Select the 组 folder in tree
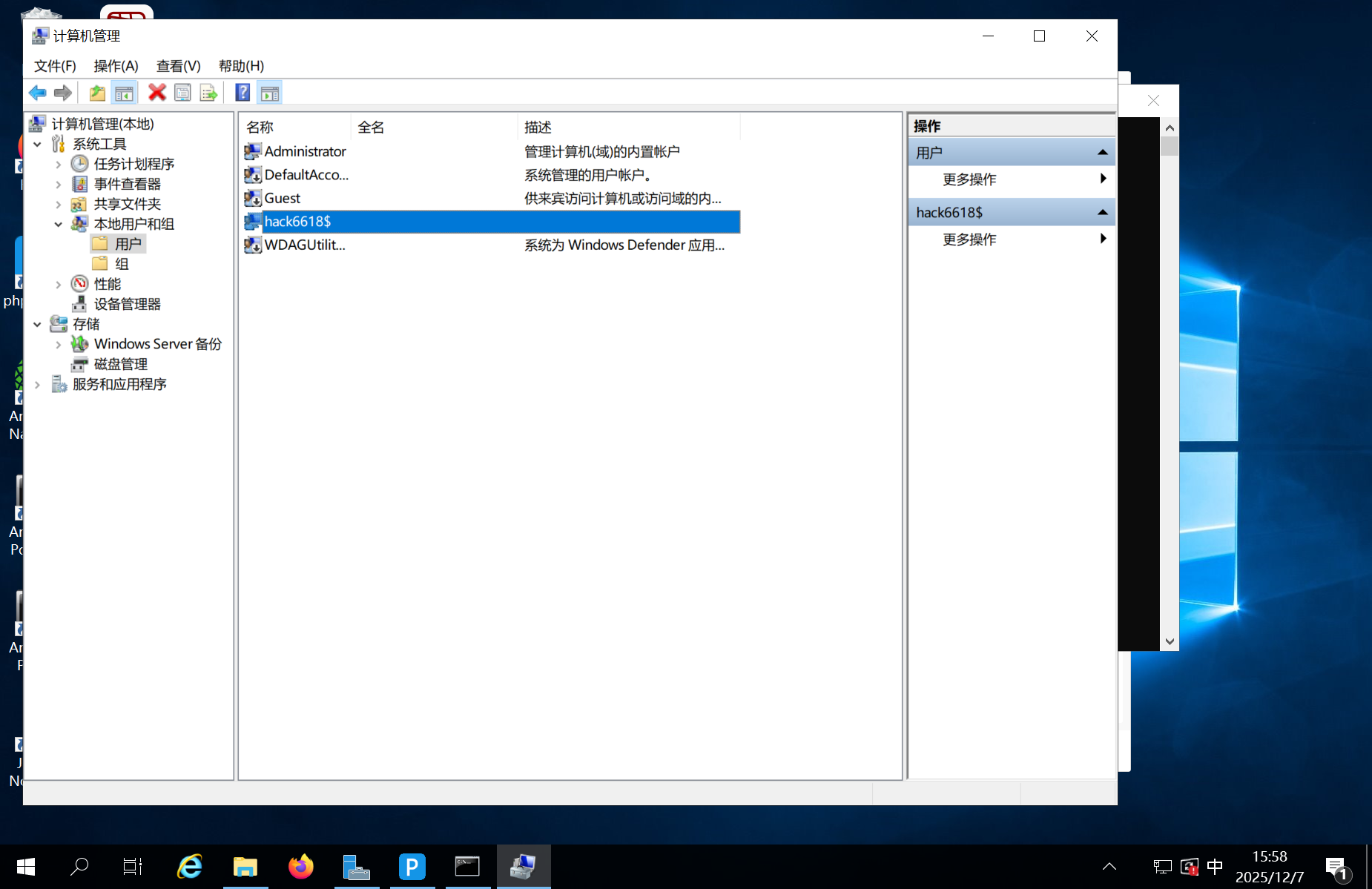 pyautogui.click(x=122, y=264)
